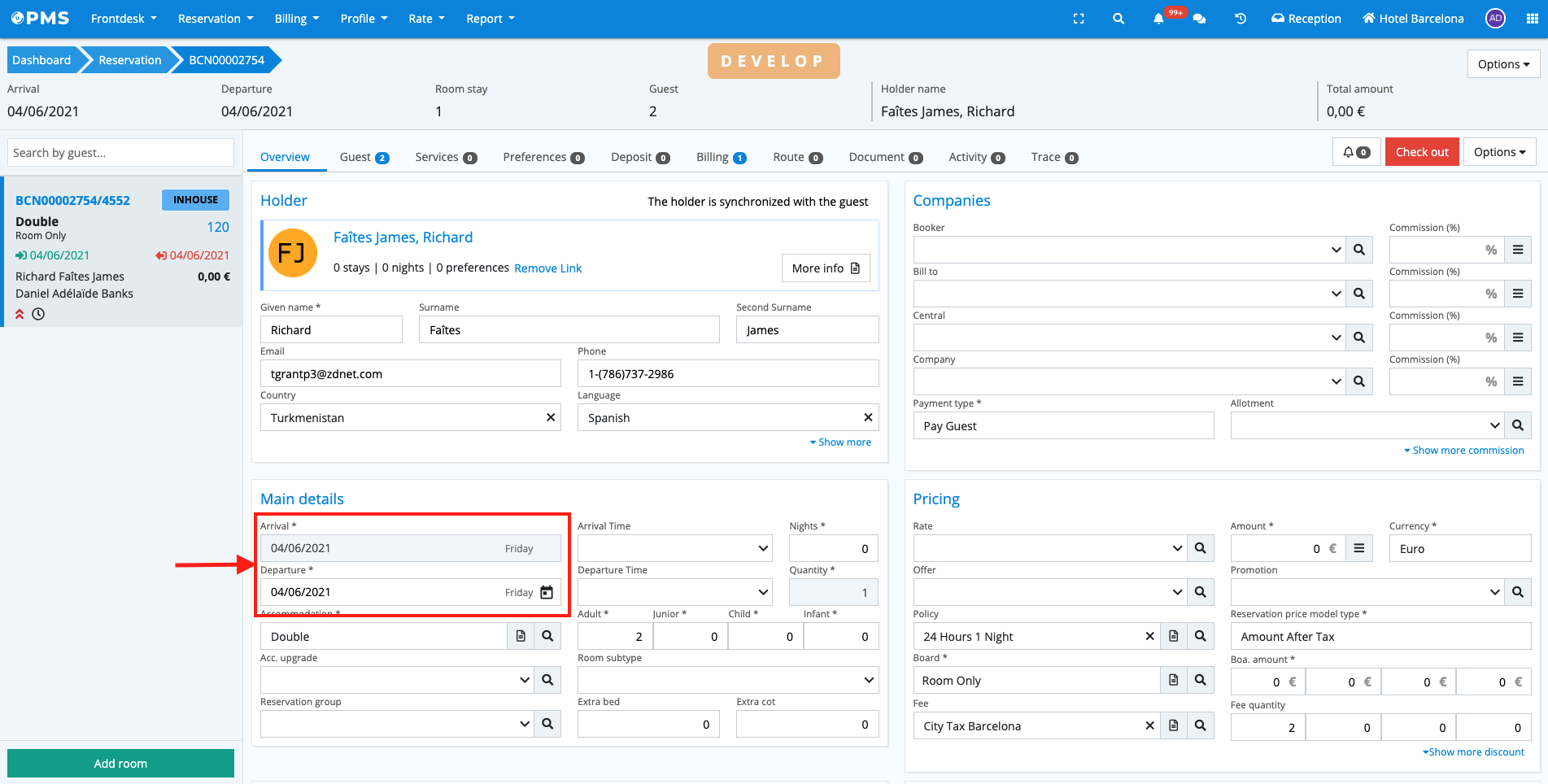Image resolution: width=1548 pixels, height=784 pixels.
Task: Expand Show more commission section
Action: (x=1463, y=451)
